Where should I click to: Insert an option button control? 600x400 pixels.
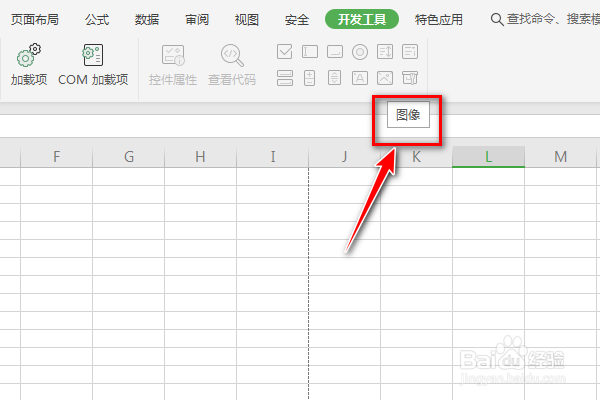[360, 52]
